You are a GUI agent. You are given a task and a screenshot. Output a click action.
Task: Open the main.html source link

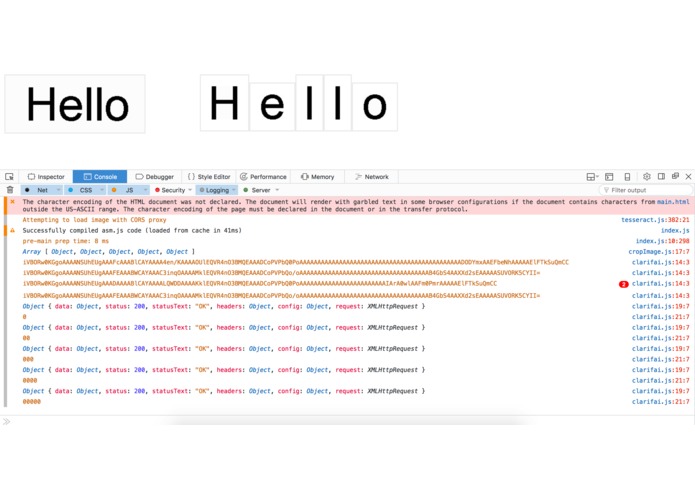673,202
